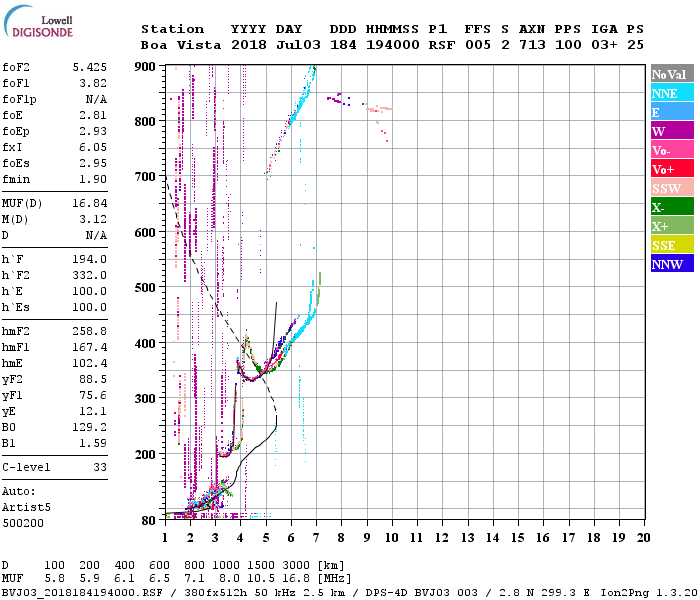This screenshot has height=600, width=700.
Task: Click the AXN value 713
Action: tap(532, 45)
